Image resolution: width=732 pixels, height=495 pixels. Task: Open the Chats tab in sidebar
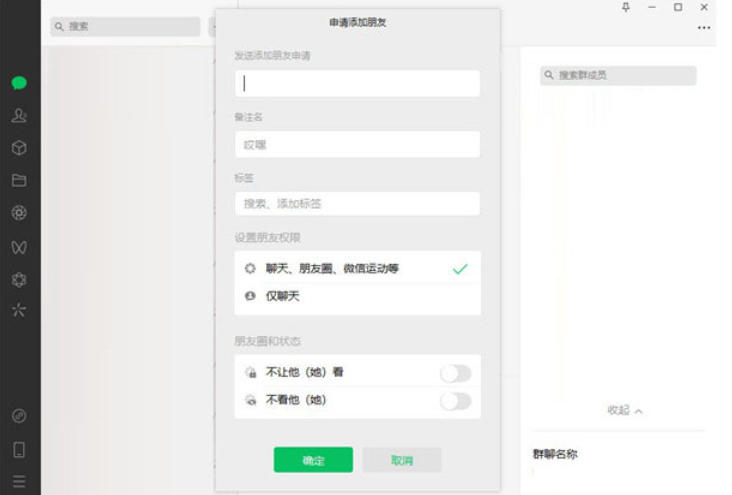click(19, 83)
